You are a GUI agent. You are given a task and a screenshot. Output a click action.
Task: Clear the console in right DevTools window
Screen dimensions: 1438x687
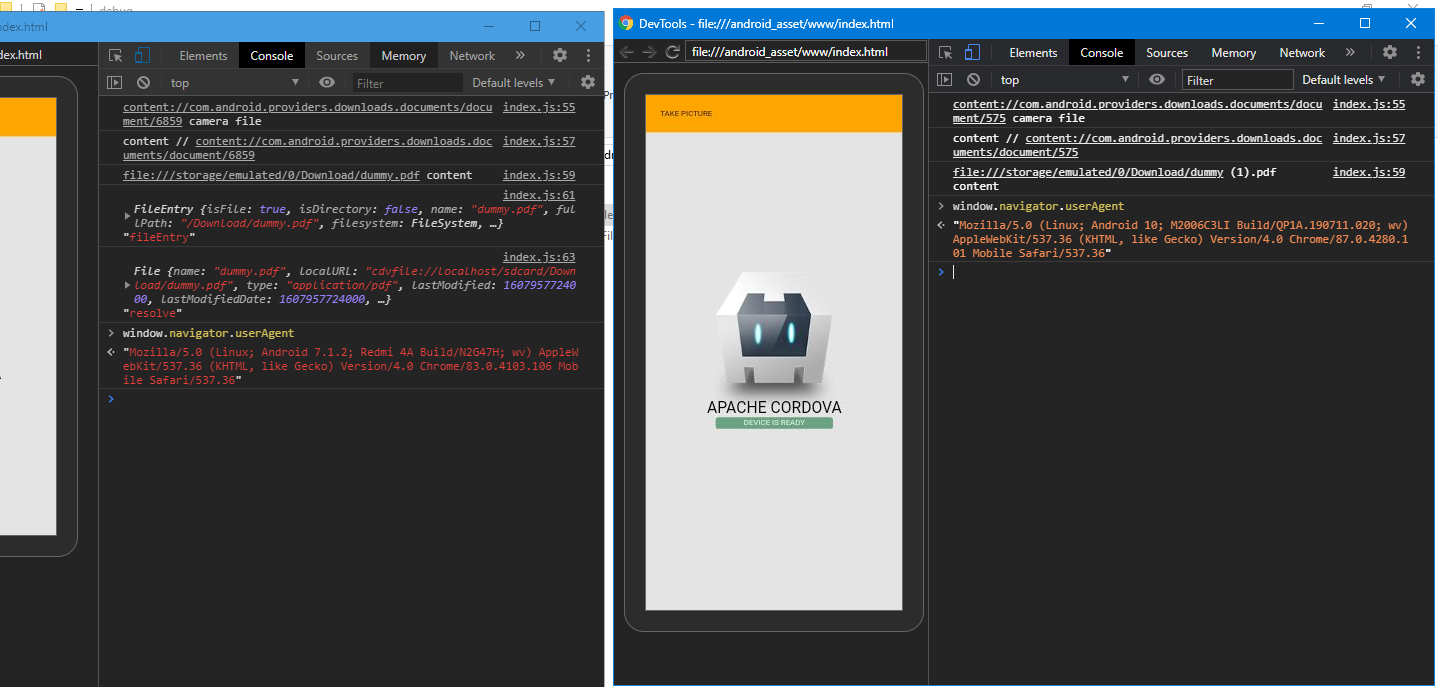(x=974, y=80)
